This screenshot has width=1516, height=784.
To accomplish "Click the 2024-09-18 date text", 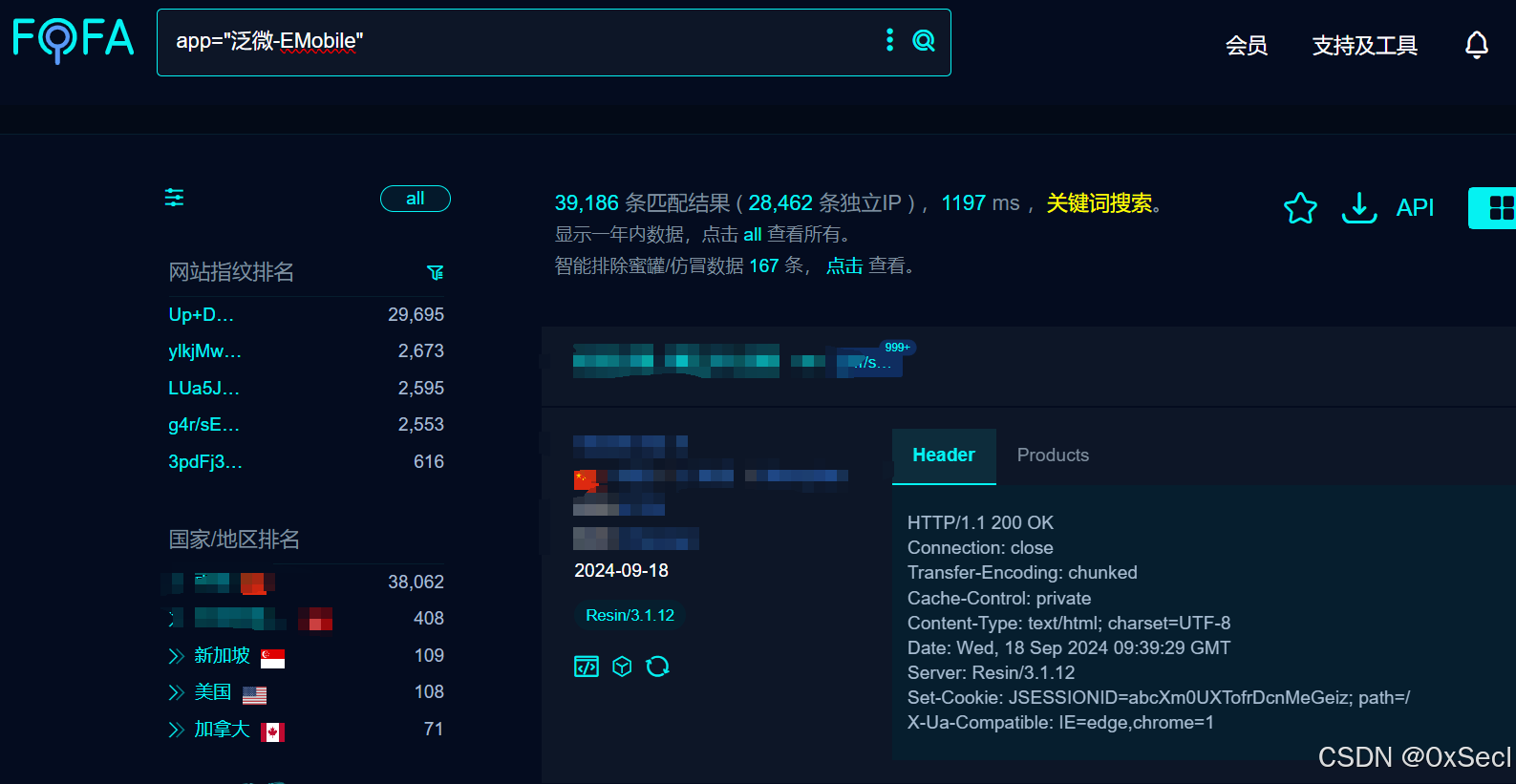I will [x=622, y=570].
